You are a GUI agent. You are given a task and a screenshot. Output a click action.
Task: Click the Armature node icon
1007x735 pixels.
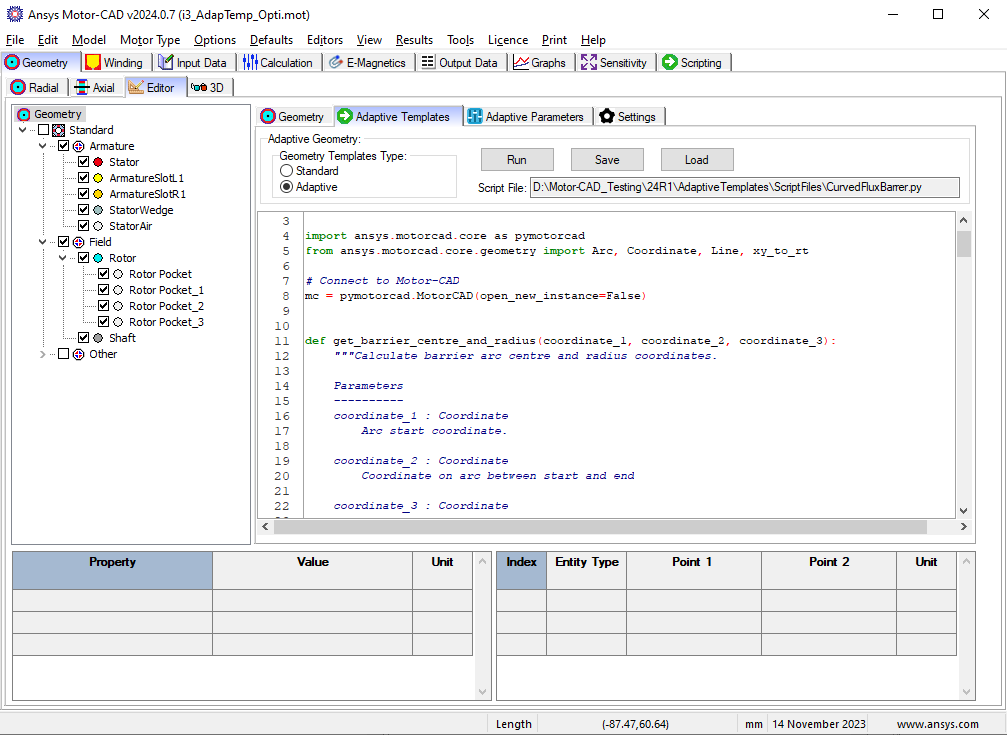coord(78,146)
